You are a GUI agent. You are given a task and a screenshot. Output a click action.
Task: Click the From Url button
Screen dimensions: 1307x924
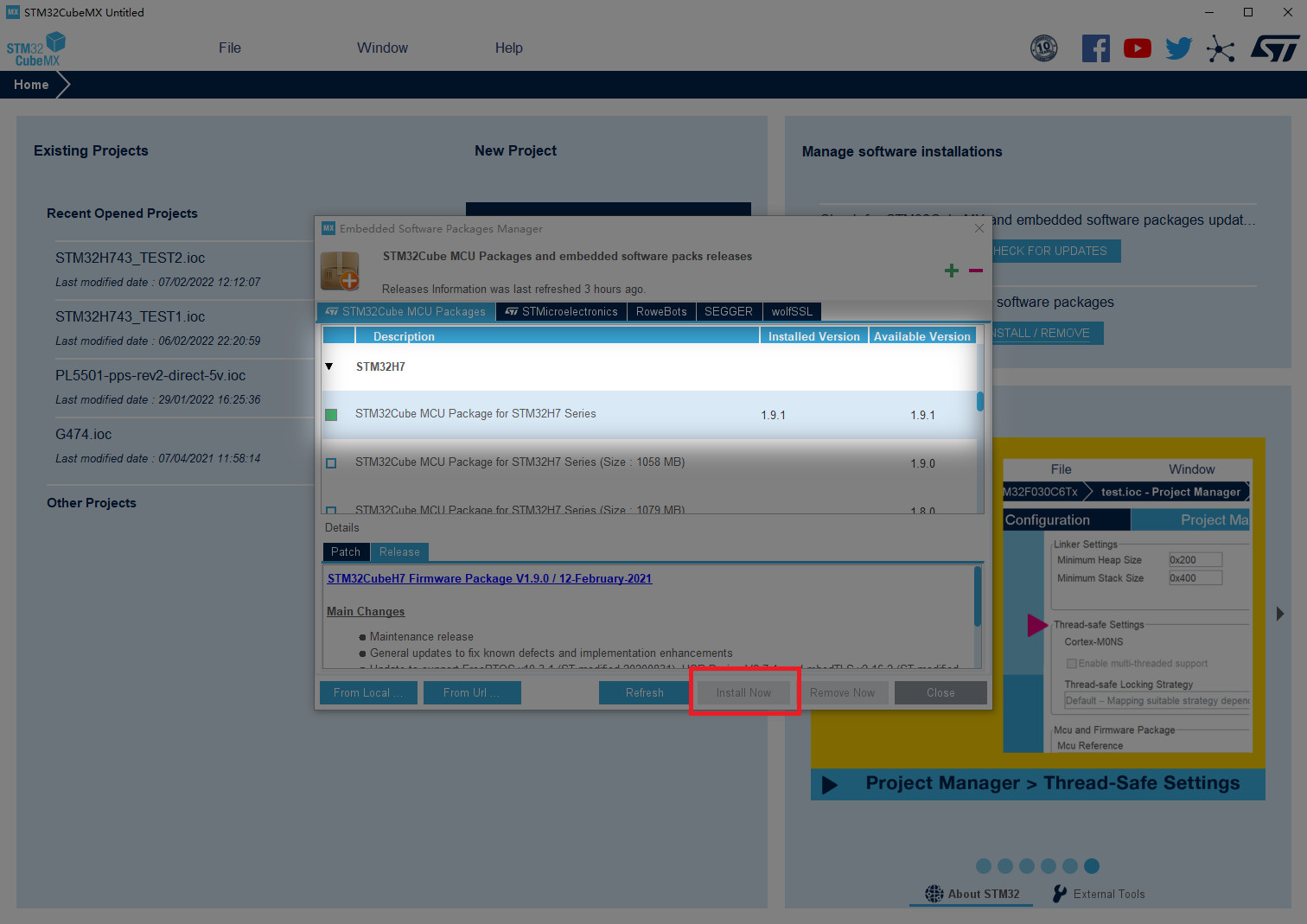472,692
